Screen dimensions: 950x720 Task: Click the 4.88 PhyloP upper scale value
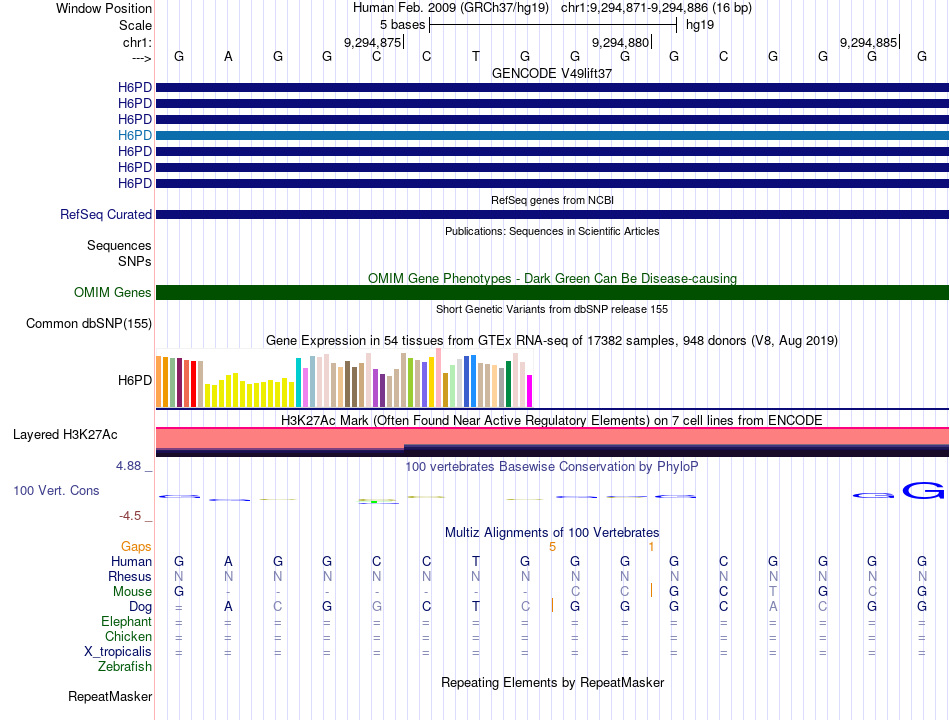pos(128,466)
